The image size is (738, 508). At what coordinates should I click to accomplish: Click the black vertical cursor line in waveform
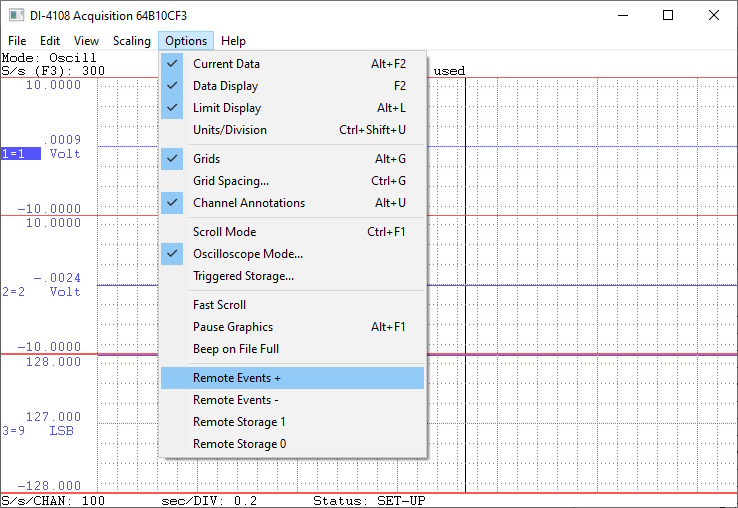[465, 285]
